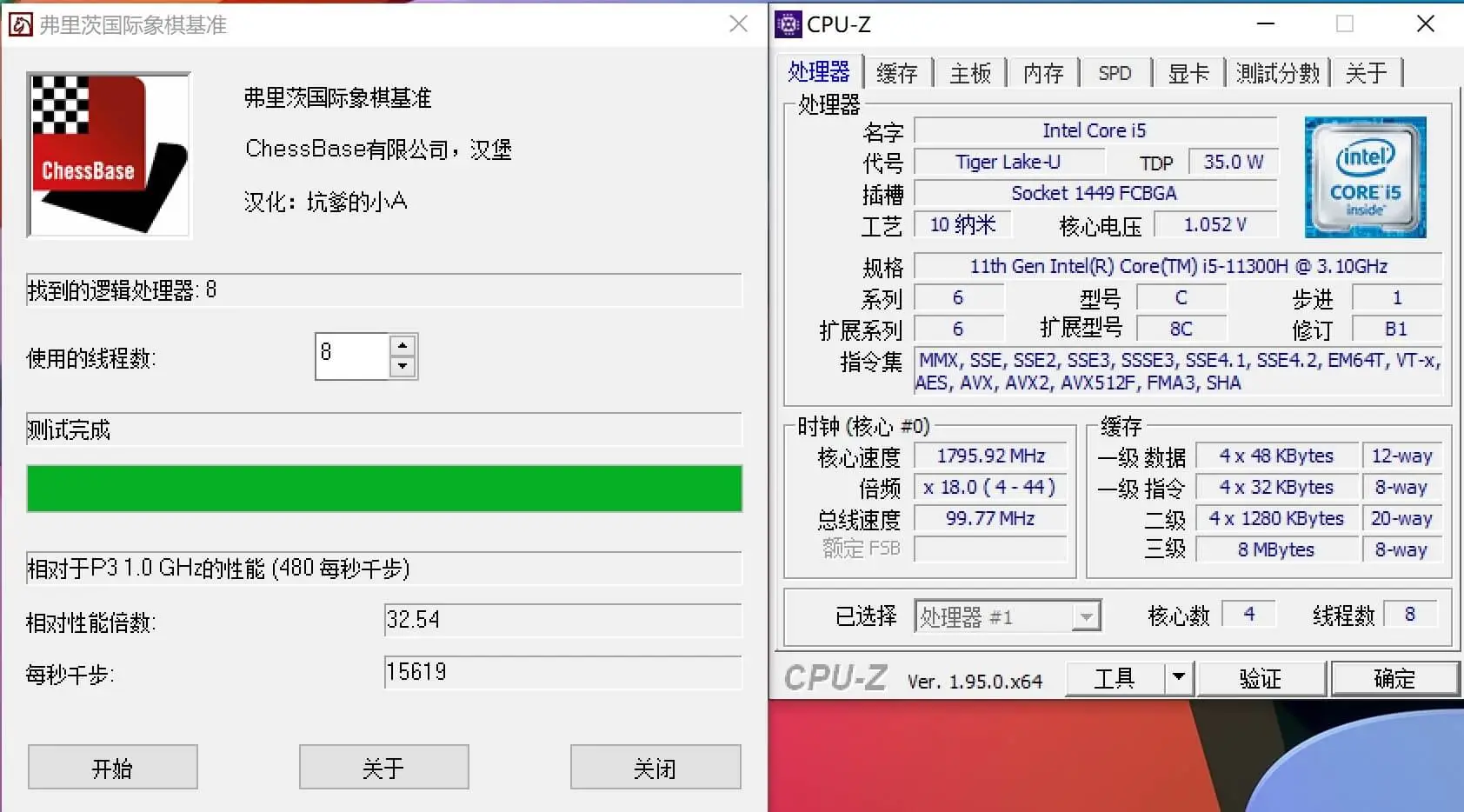
Task: Open the 測試分數 bench tab
Action: point(1278,74)
